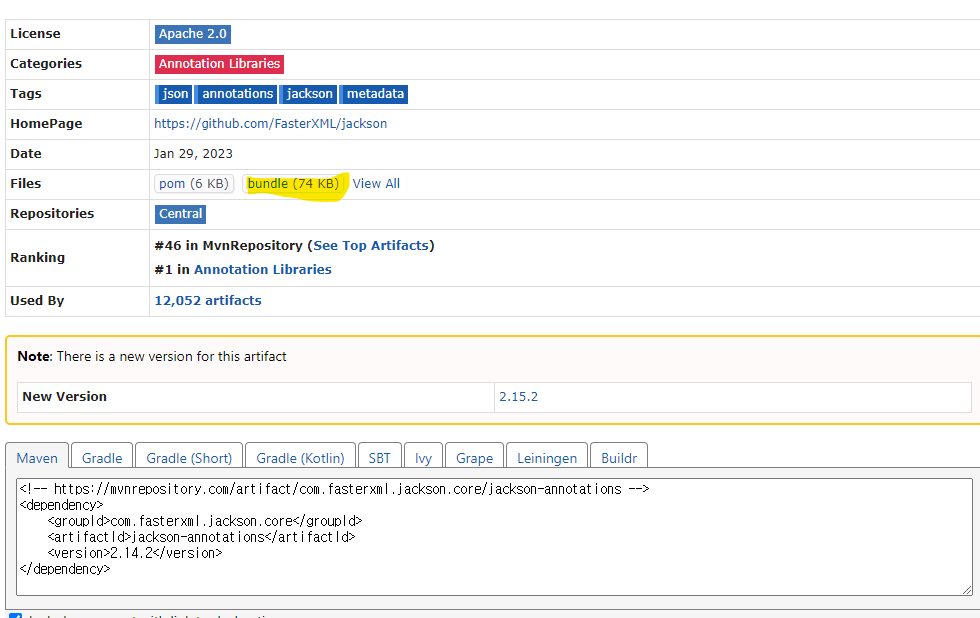The width and height of the screenshot is (980, 618).
Task: Click the 'HomePage' row label
Action: click(x=46, y=124)
